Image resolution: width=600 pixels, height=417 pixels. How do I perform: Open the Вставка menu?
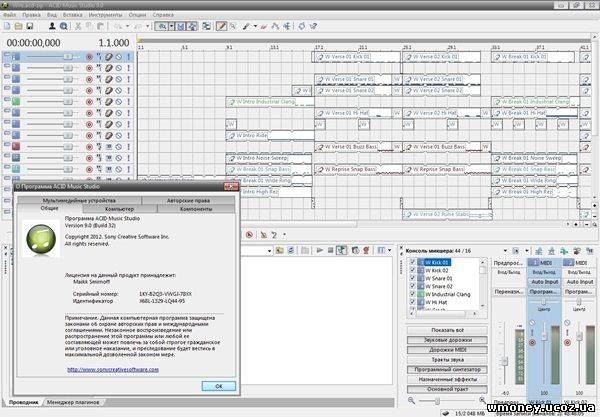pos(72,15)
